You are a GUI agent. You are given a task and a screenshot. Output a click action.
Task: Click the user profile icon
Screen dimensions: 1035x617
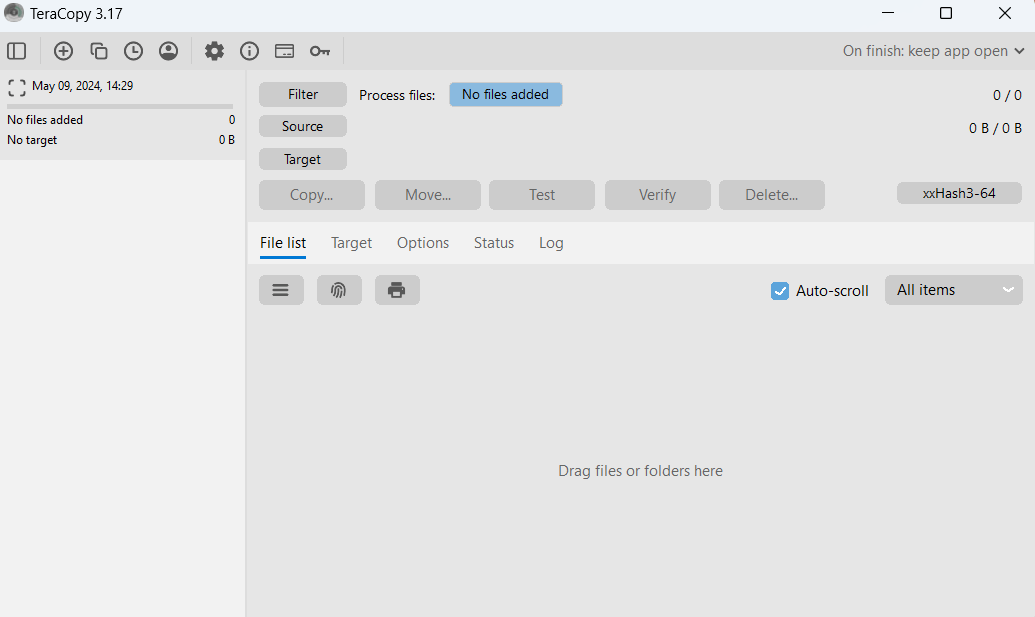point(168,51)
